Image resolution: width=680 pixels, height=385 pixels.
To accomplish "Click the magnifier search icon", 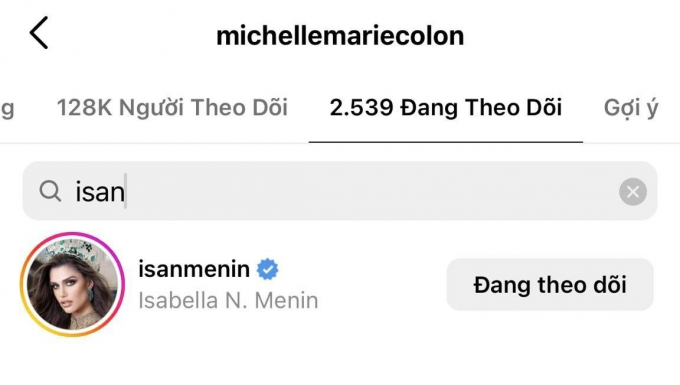I will click(50, 191).
